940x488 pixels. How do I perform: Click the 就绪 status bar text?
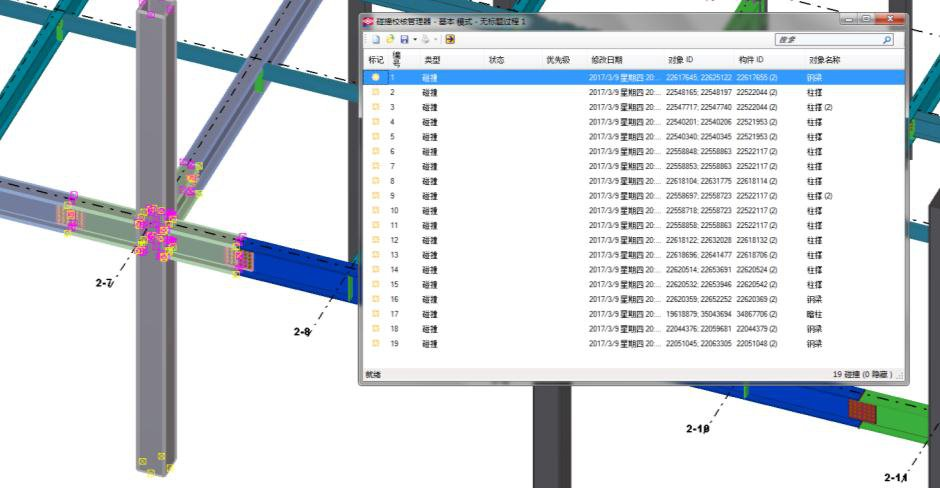pyautogui.click(x=373, y=375)
